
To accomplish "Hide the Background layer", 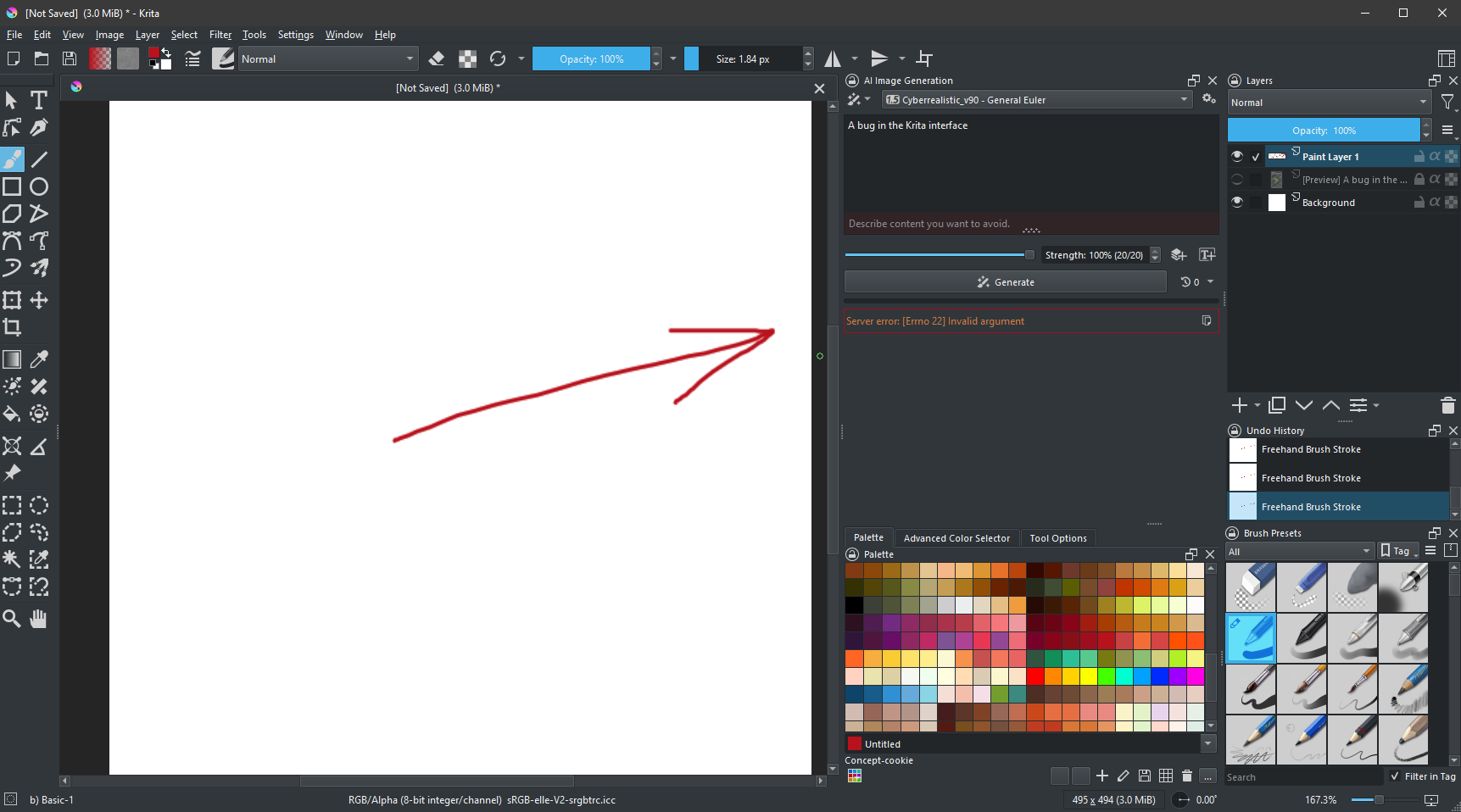I will [x=1237, y=202].
